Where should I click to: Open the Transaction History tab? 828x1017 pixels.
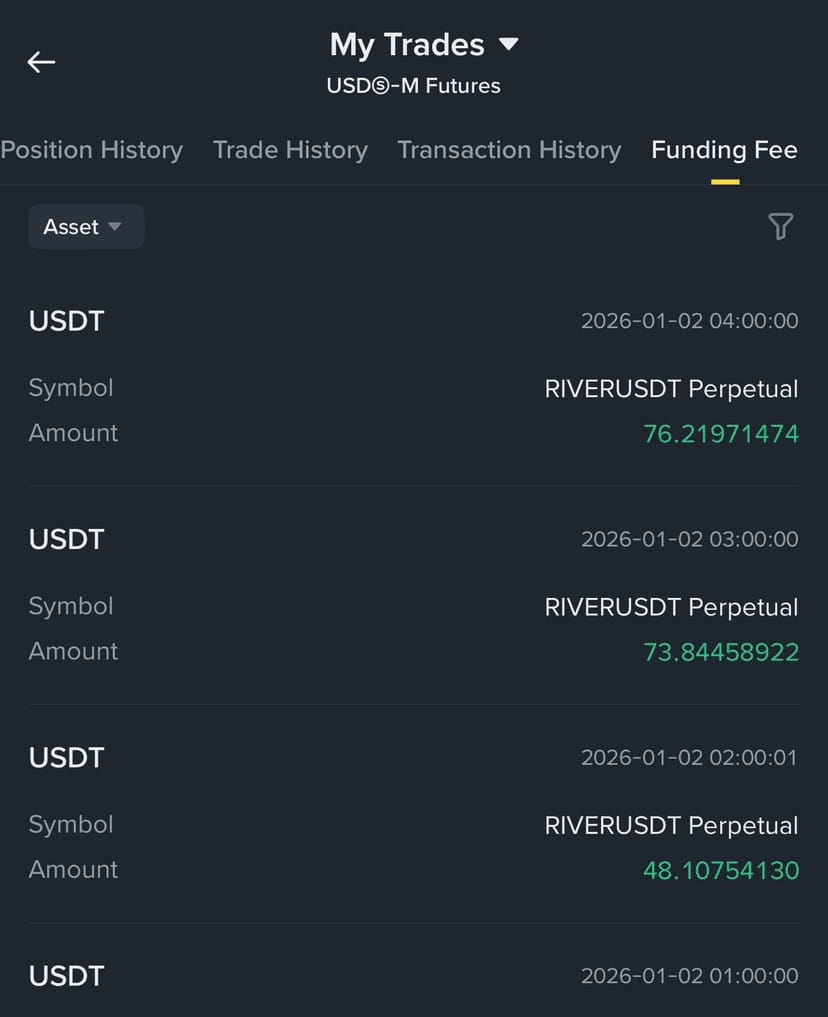(509, 150)
